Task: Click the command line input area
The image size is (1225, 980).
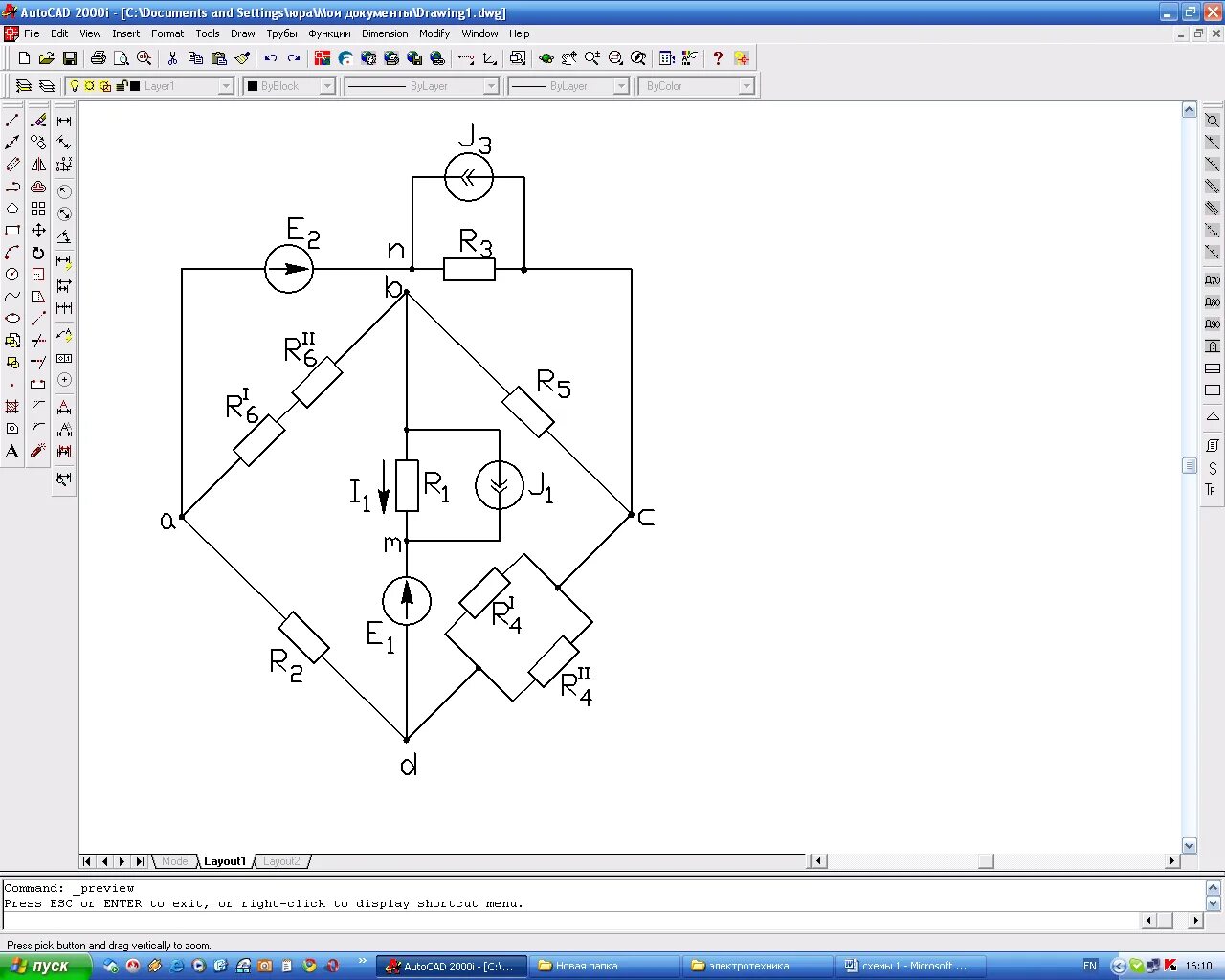Action: 571,921
